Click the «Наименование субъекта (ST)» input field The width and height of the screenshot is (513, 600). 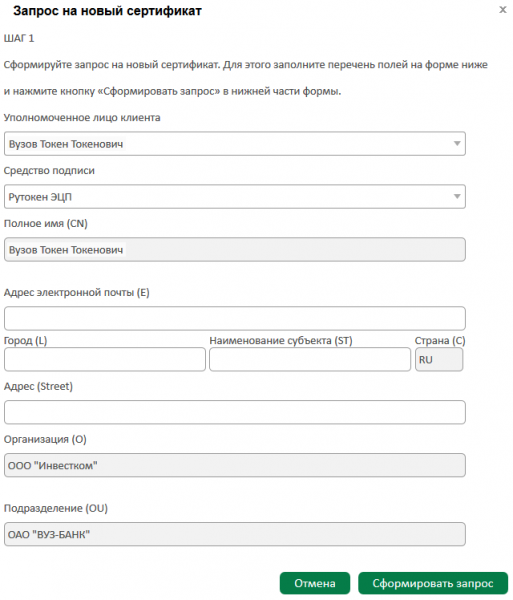point(310,359)
